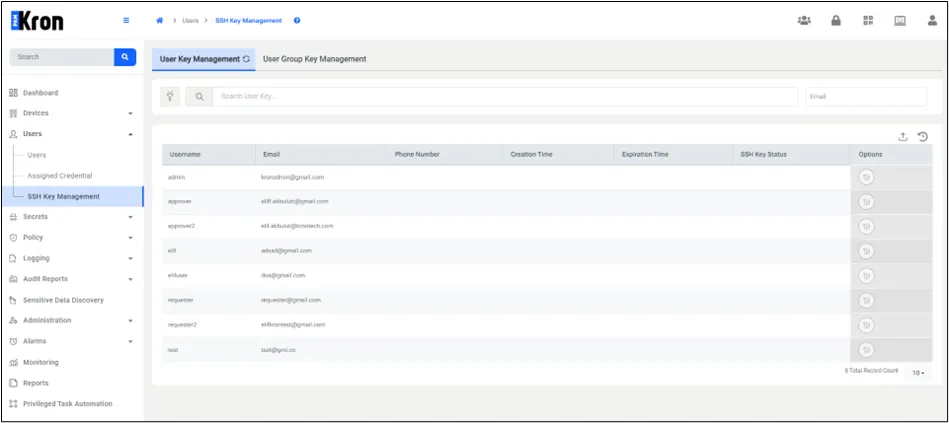The image size is (949, 423).
Task: Click the screen capture header icon
Action: coord(900,21)
